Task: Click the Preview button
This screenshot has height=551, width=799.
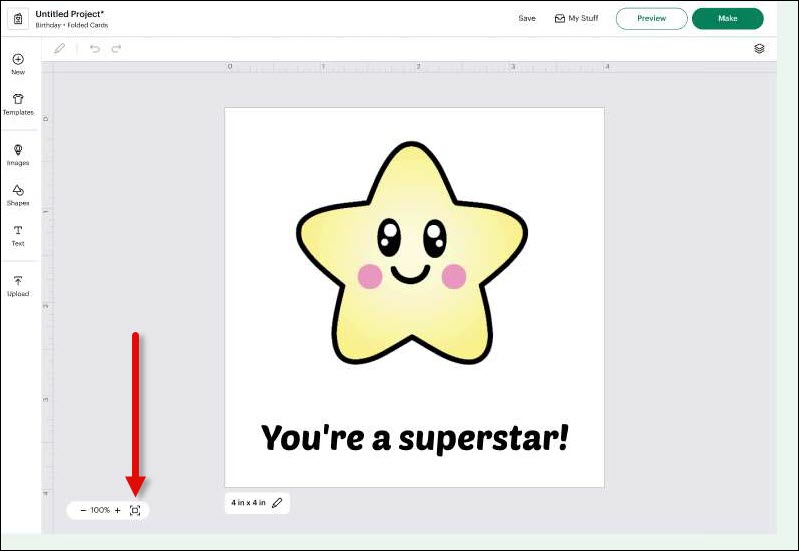Action: 651,18
